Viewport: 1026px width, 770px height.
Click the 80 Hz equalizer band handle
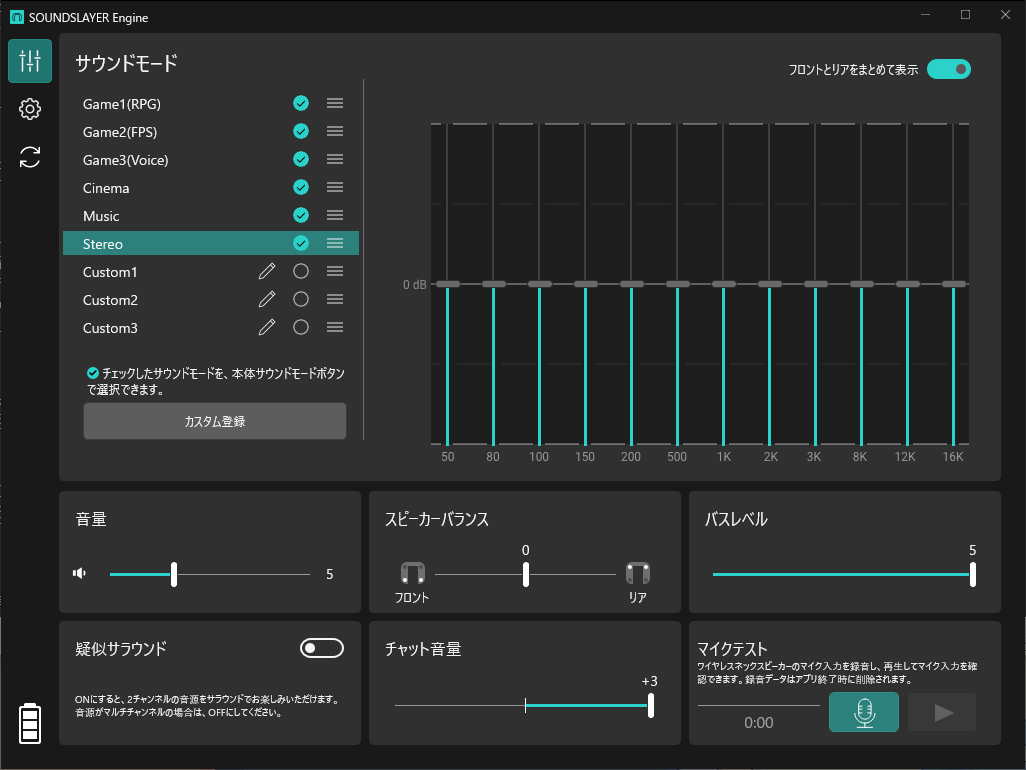pyautogui.click(x=493, y=284)
